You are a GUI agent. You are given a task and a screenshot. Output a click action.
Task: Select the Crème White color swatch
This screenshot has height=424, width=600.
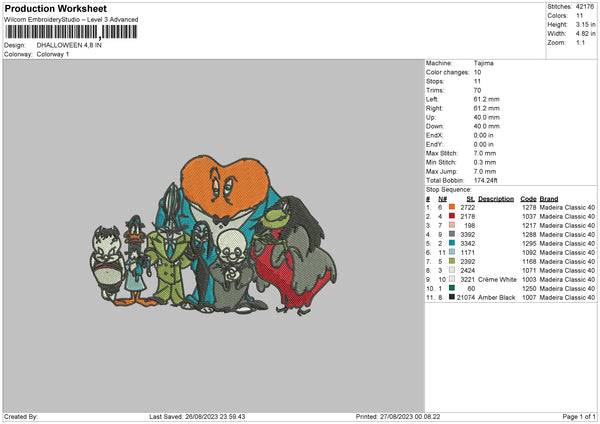(x=452, y=277)
